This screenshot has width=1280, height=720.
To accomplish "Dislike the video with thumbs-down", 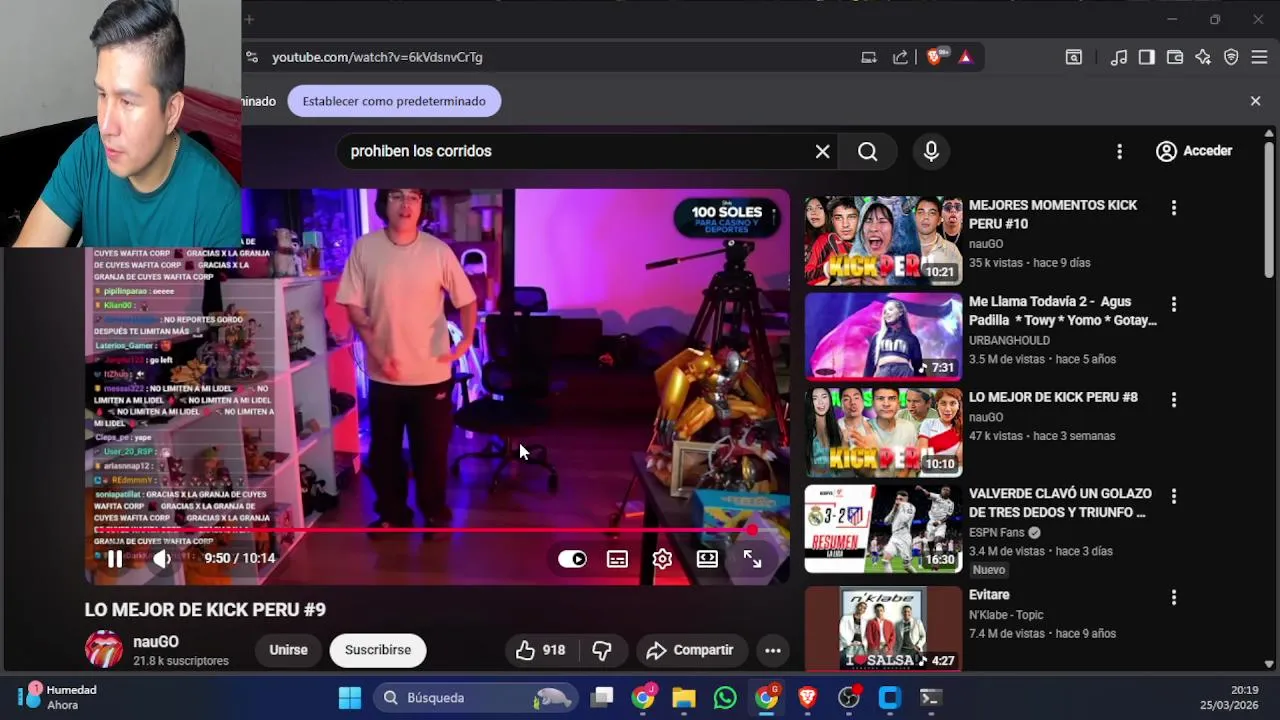I will click(602, 650).
